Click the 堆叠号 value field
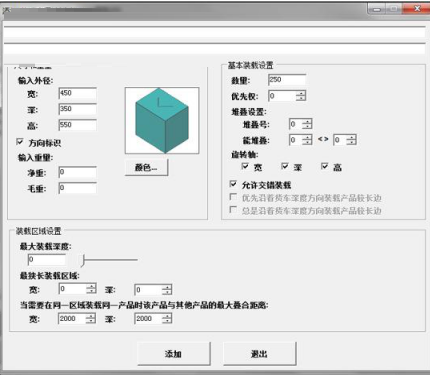430x375 pixels. (x=296, y=124)
